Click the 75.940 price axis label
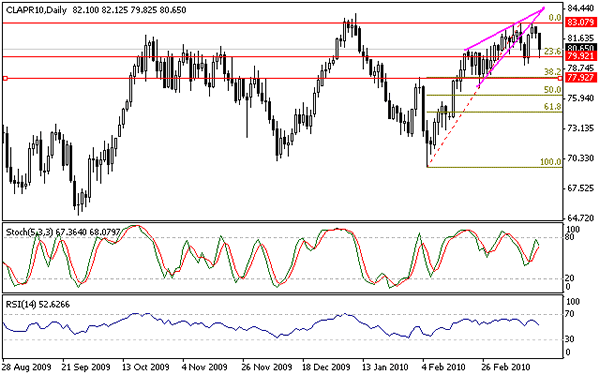This screenshot has height=375, width=600. point(580,98)
